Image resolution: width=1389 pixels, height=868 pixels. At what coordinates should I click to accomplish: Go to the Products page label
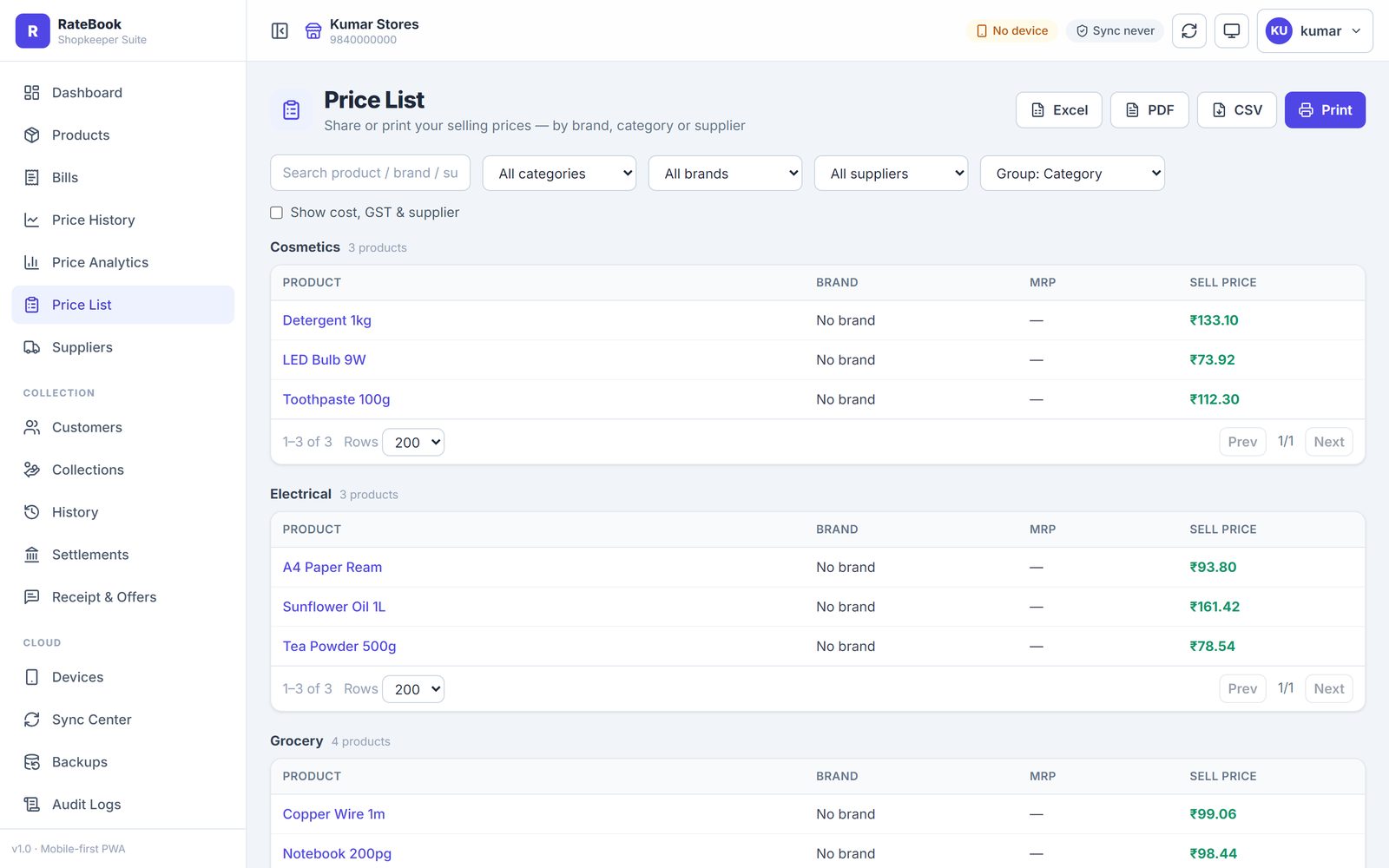pyautogui.click(x=81, y=135)
